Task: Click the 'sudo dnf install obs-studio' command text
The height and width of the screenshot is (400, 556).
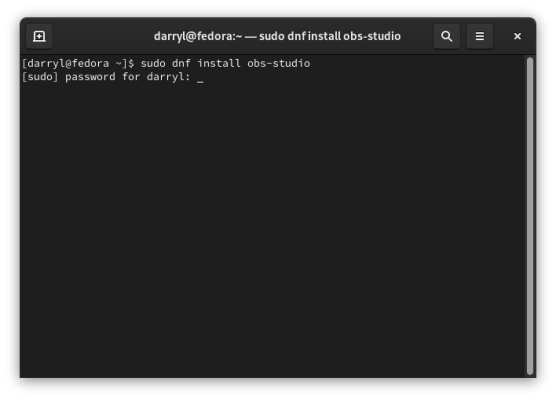Action: click(x=225, y=63)
